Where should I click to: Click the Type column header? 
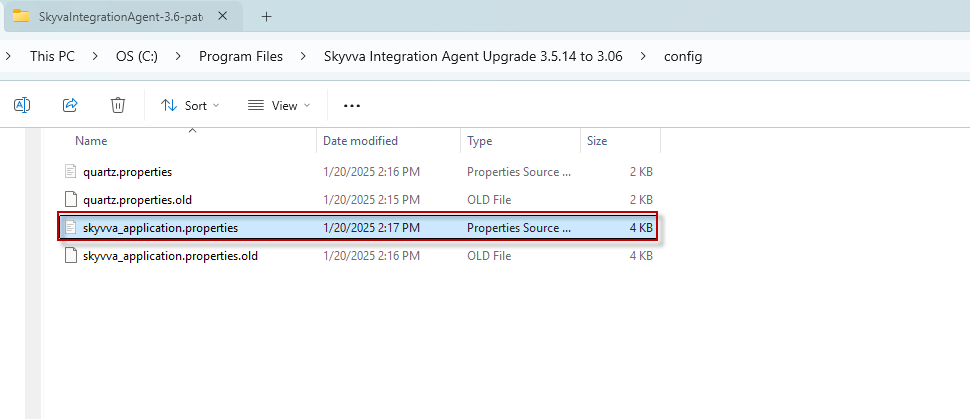click(480, 141)
